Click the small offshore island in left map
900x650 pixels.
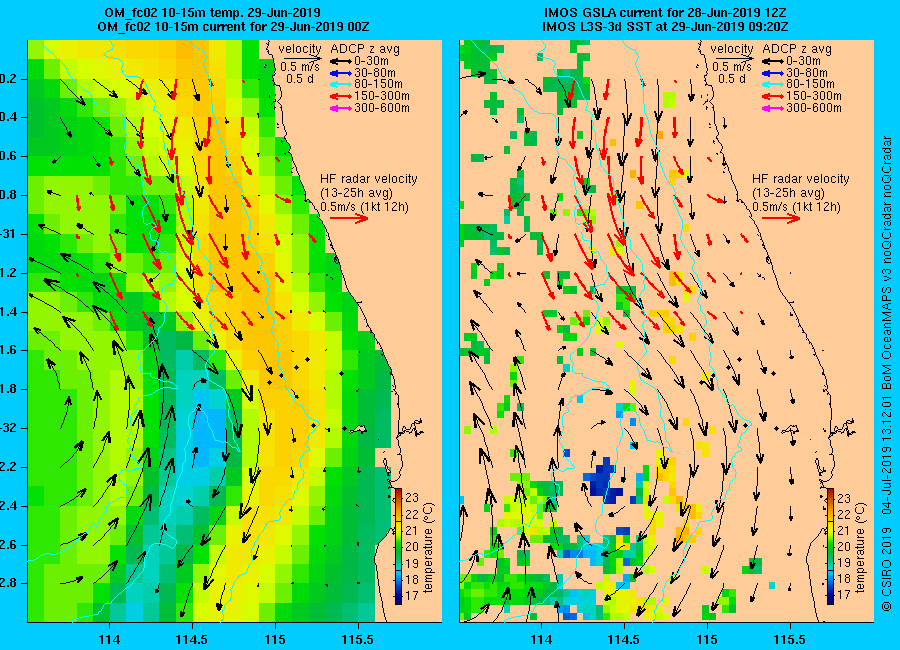point(358,429)
